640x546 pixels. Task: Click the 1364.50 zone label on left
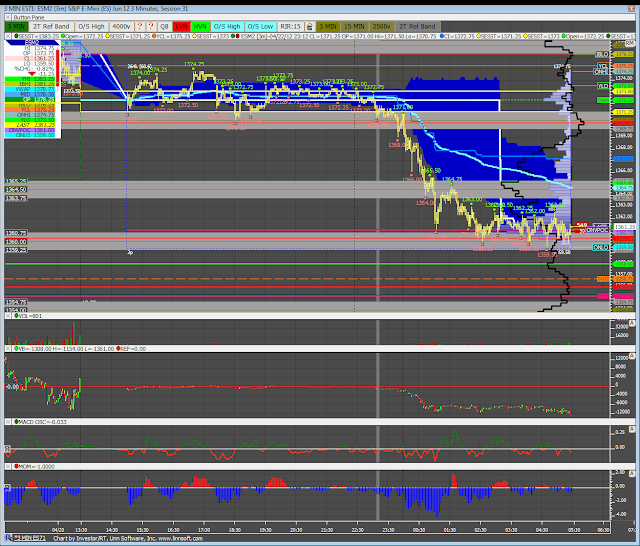[x=16, y=189]
